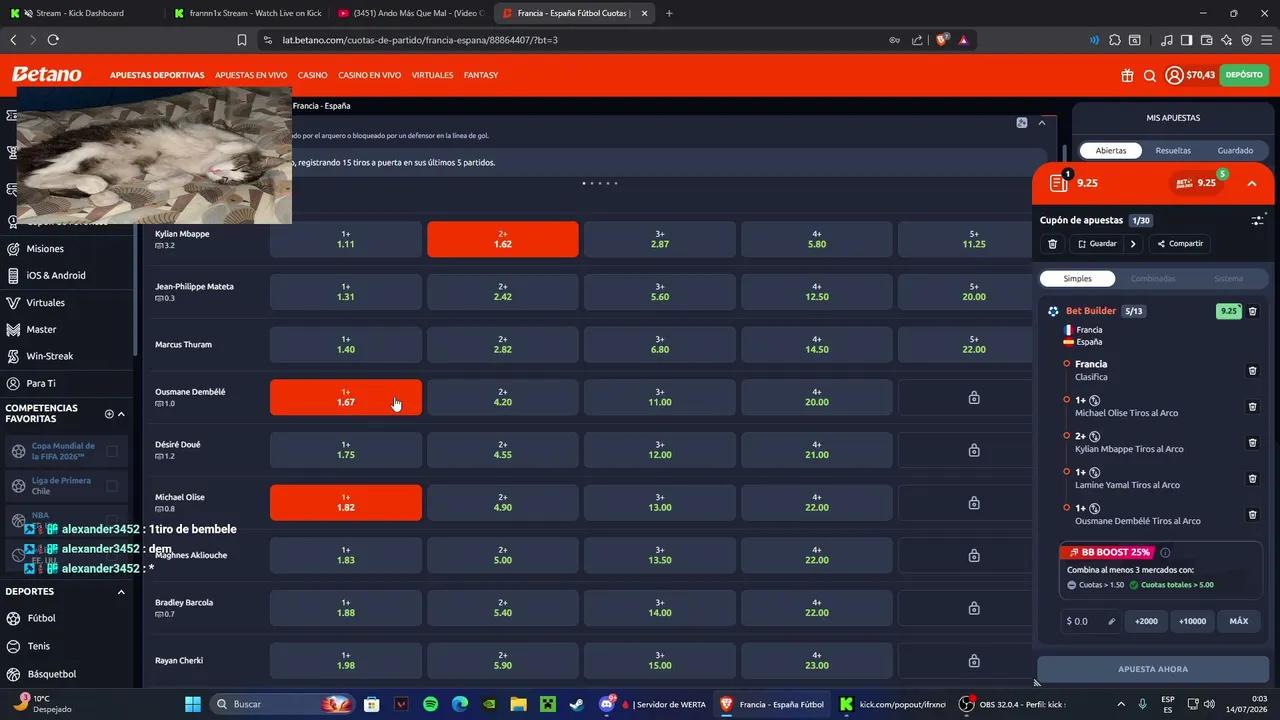Viewport: 1280px width, 720px height.
Task: Click Apuesta Ahora button
Action: pyautogui.click(x=1153, y=669)
